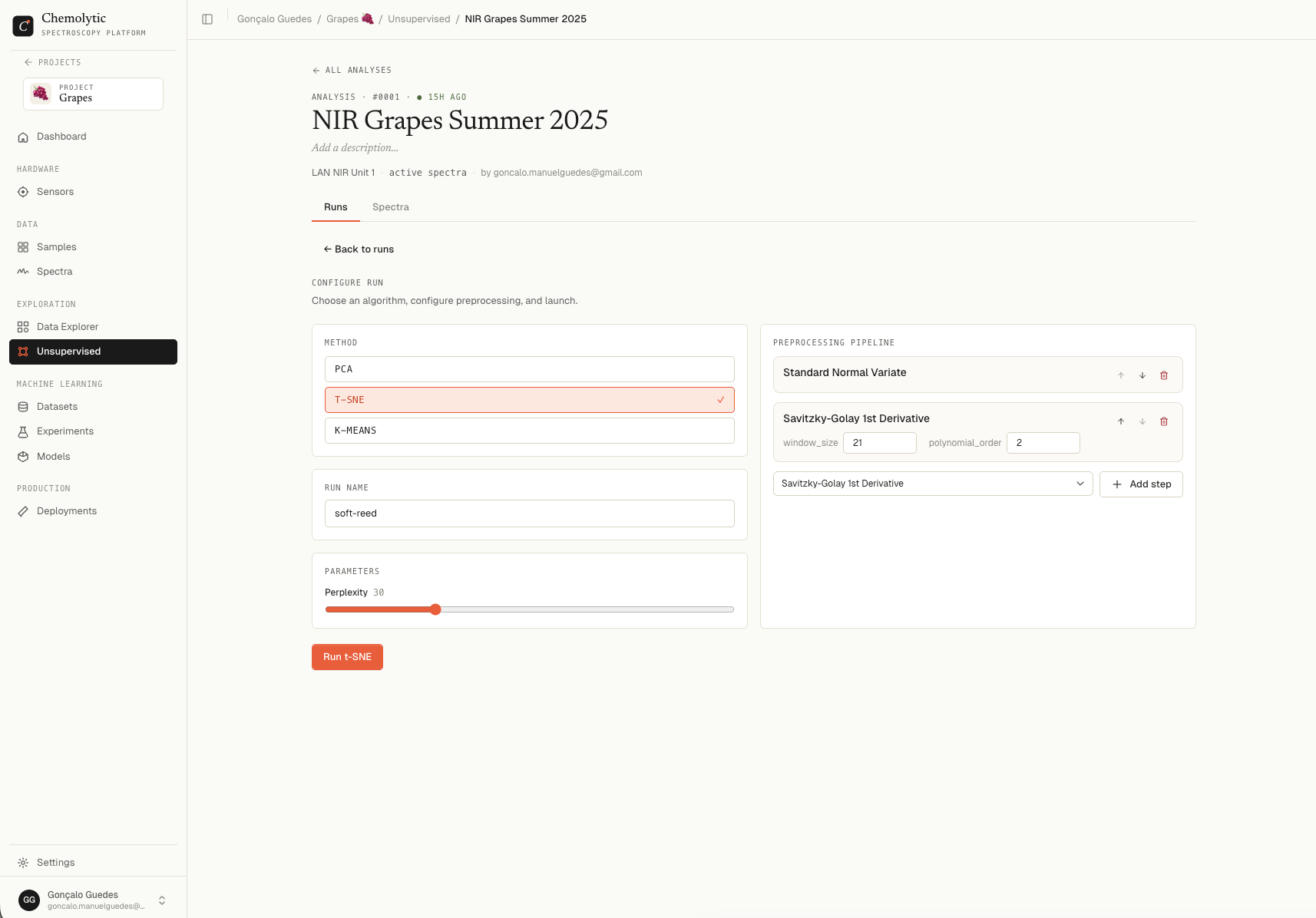Move Standard Normal Variate step down
1316x918 pixels.
pos(1142,375)
